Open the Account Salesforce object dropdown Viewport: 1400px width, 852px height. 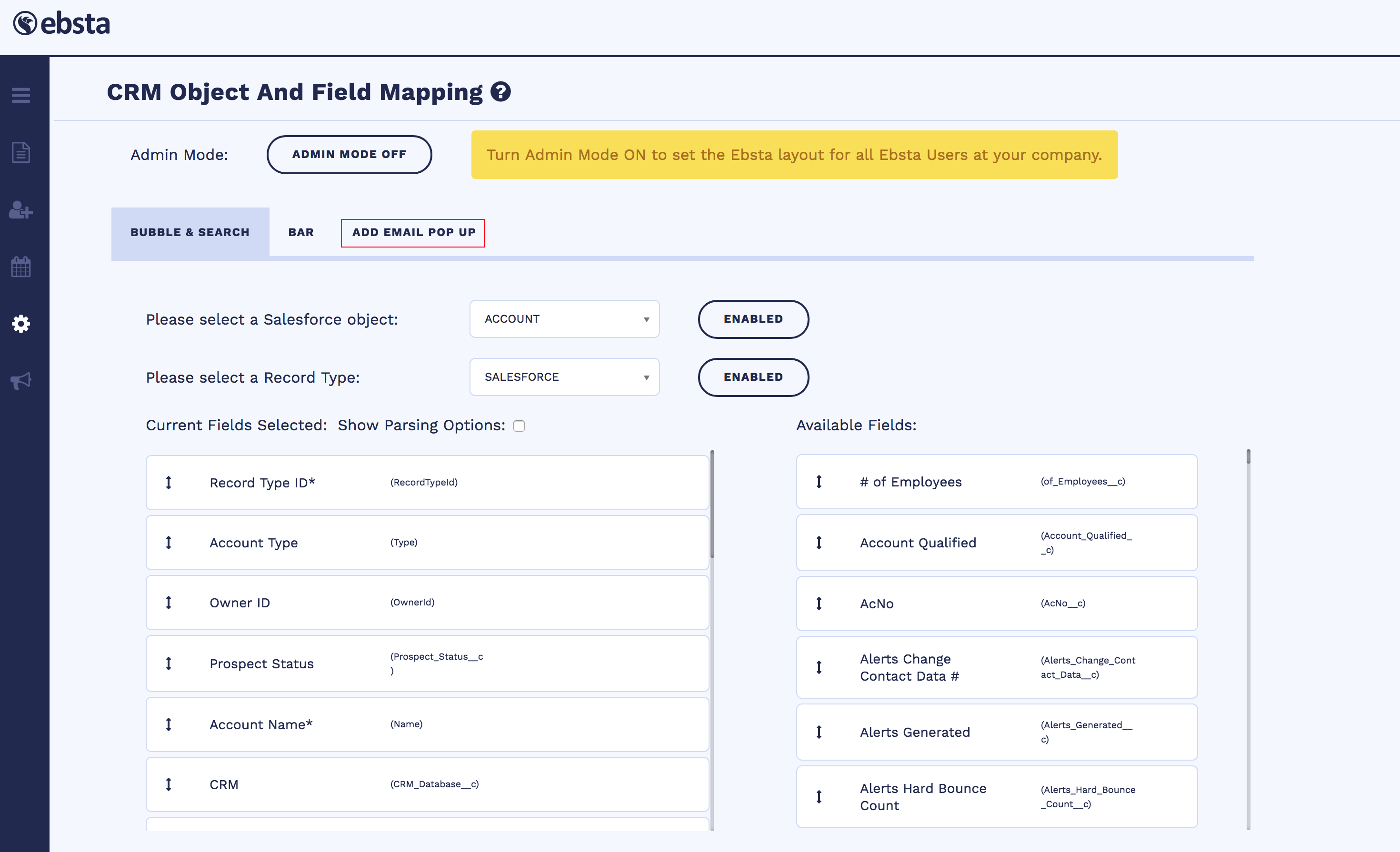tap(564, 319)
